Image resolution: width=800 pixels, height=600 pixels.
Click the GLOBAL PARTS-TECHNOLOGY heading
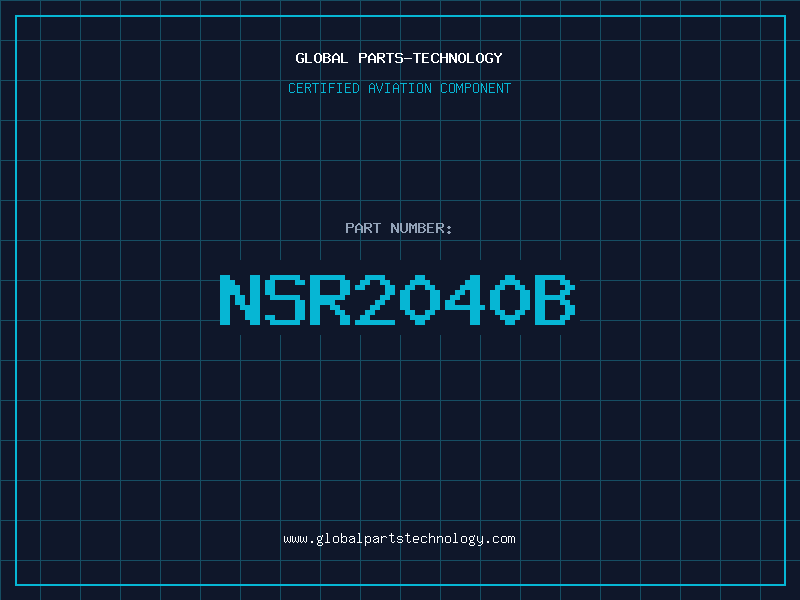[x=399, y=58]
